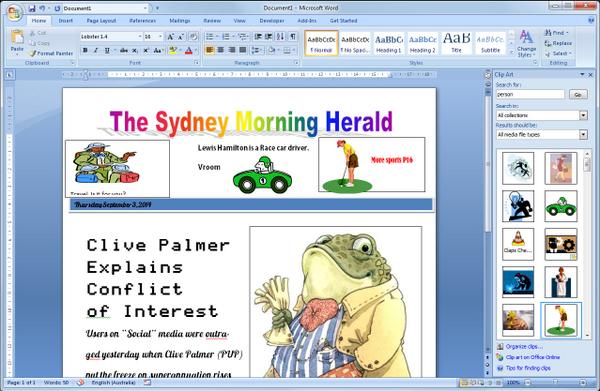Viewport: 600px width, 391px height.
Task: Toggle Superscript formatting
Action: (x=146, y=50)
